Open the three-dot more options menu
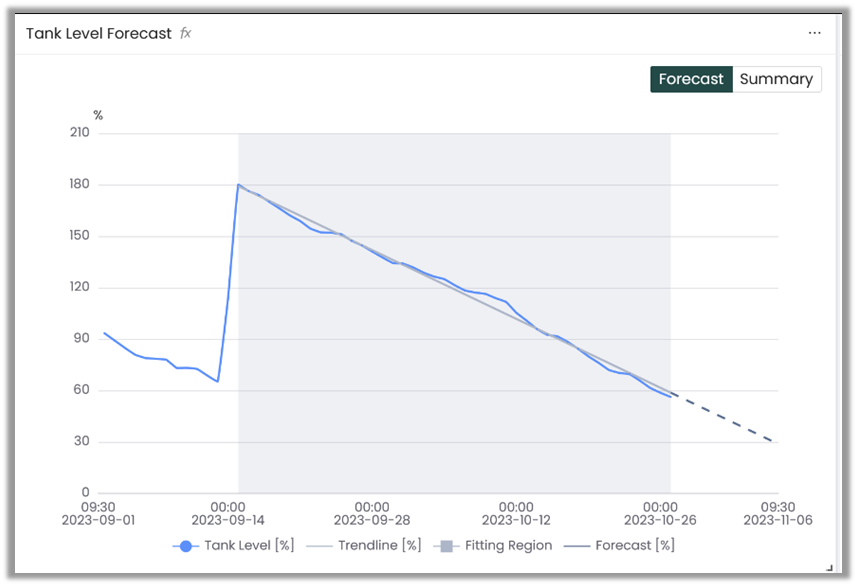The height and width of the screenshot is (586, 857). click(815, 33)
